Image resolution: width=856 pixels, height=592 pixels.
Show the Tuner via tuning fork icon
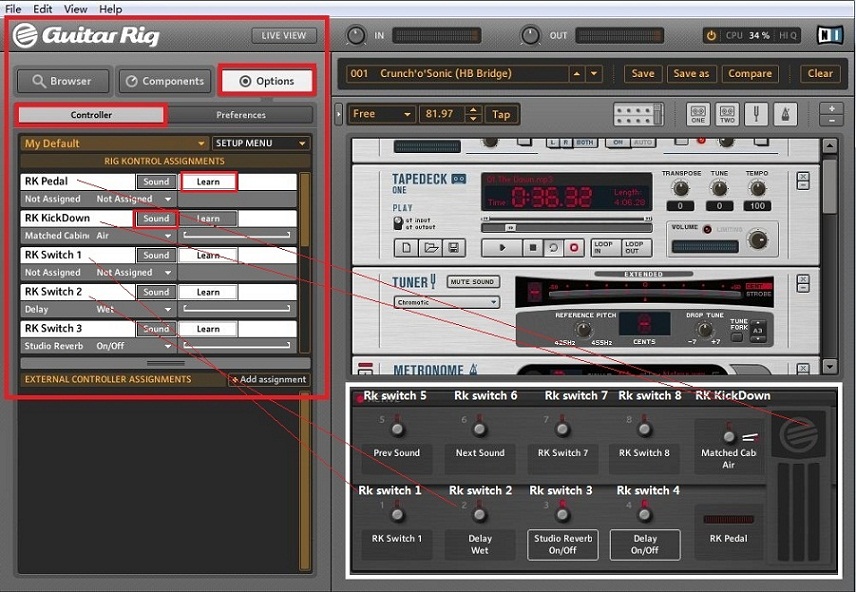[x=757, y=114]
